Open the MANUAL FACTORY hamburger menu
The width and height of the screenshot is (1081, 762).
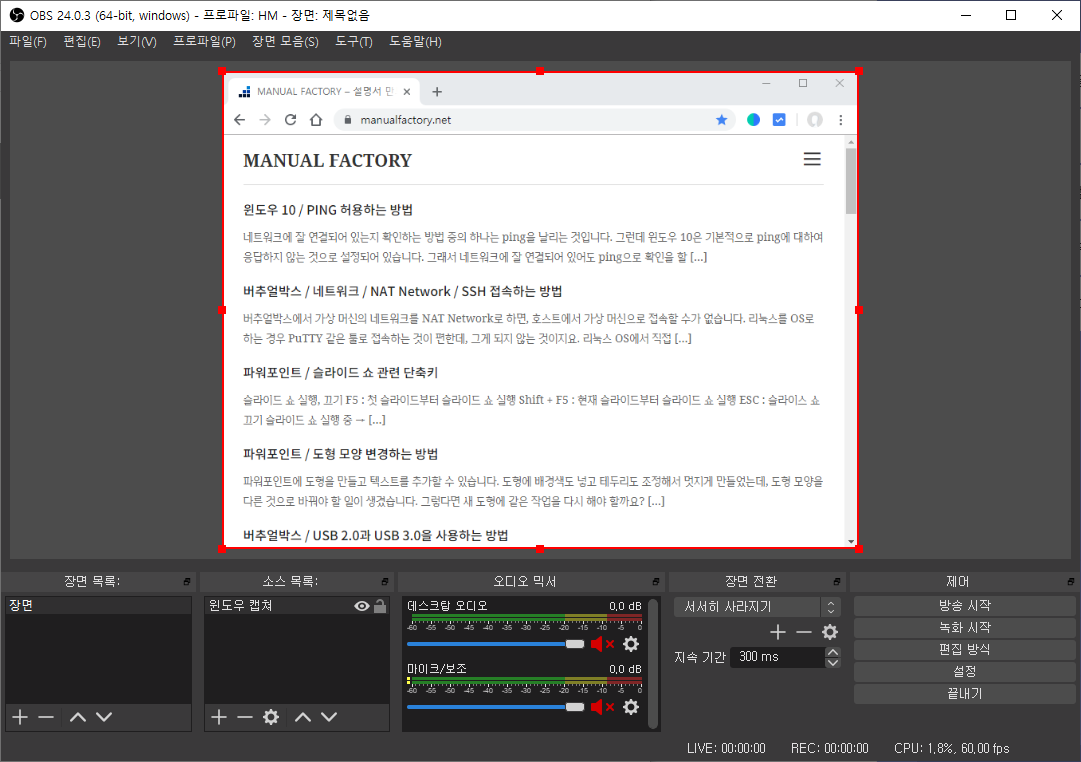tap(812, 159)
